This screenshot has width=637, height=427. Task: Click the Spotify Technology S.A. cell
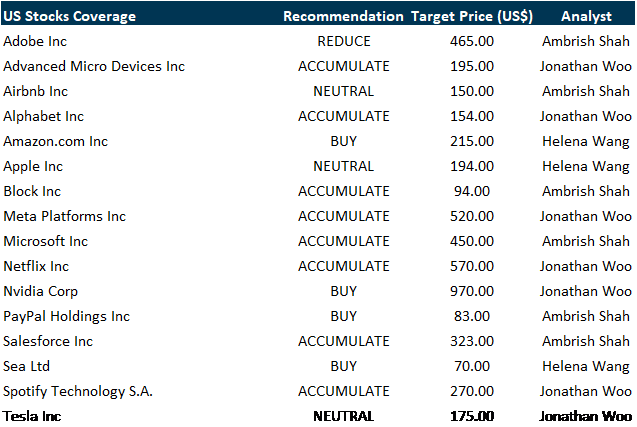click(78, 391)
